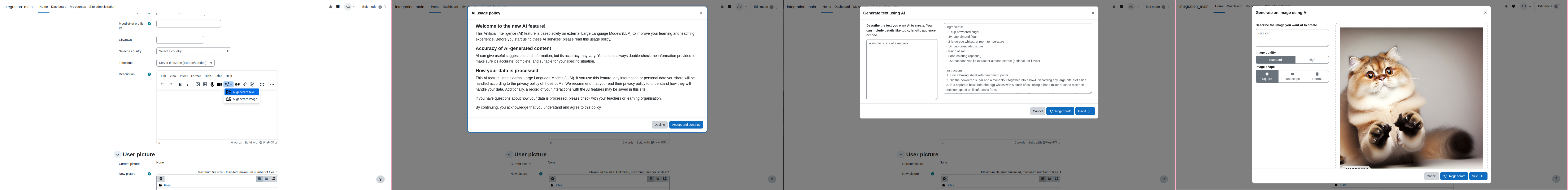Go to Site administration on undimmed page
This screenshot has height=190, width=1568.
(x=102, y=7)
